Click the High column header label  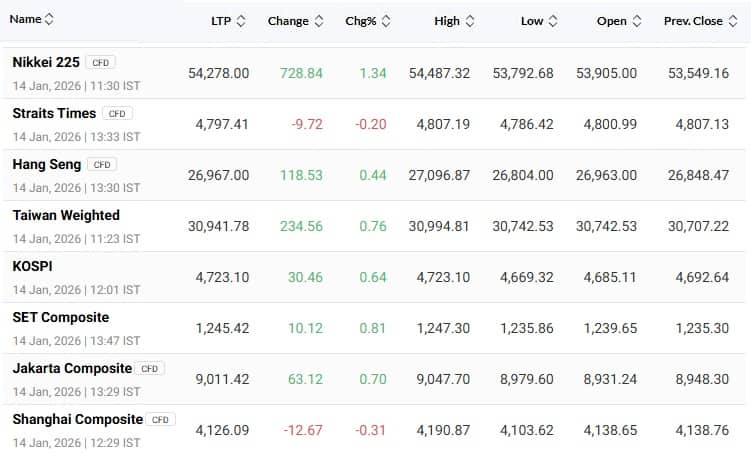[447, 21]
